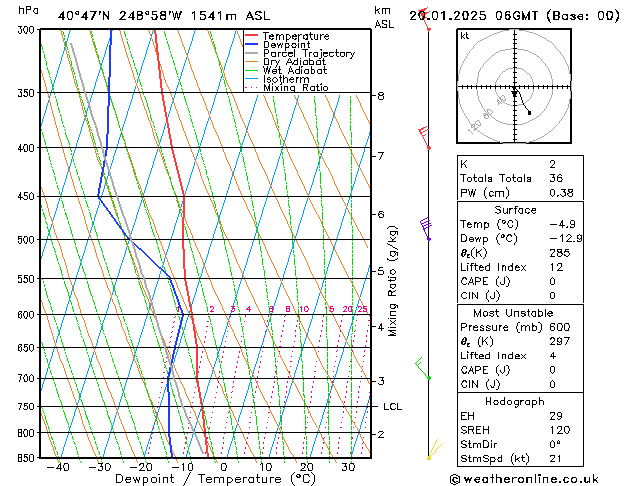Click the '0' temperature axis label
The height and width of the screenshot is (486, 629).
[x=224, y=467]
